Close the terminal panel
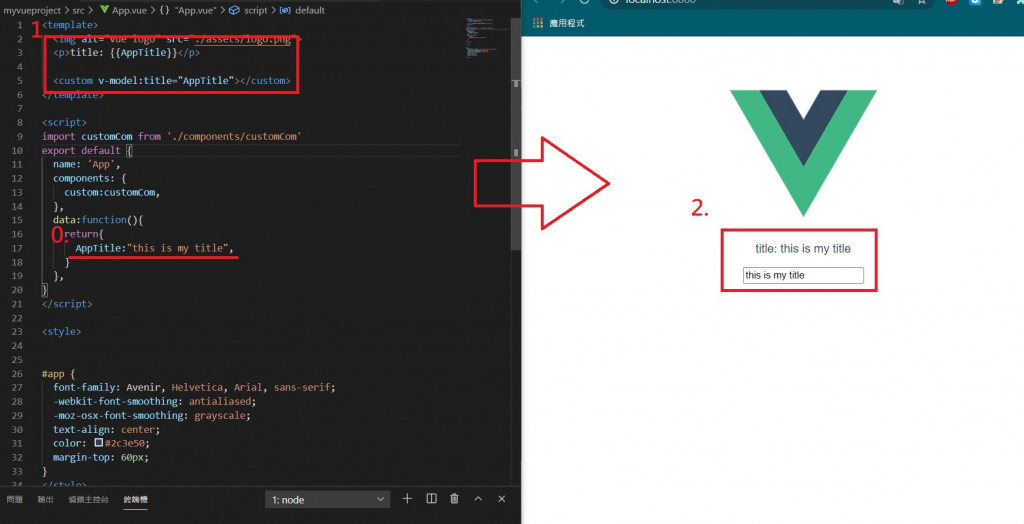Image resolution: width=1024 pixels, height=524 pixels. [502, 499]
